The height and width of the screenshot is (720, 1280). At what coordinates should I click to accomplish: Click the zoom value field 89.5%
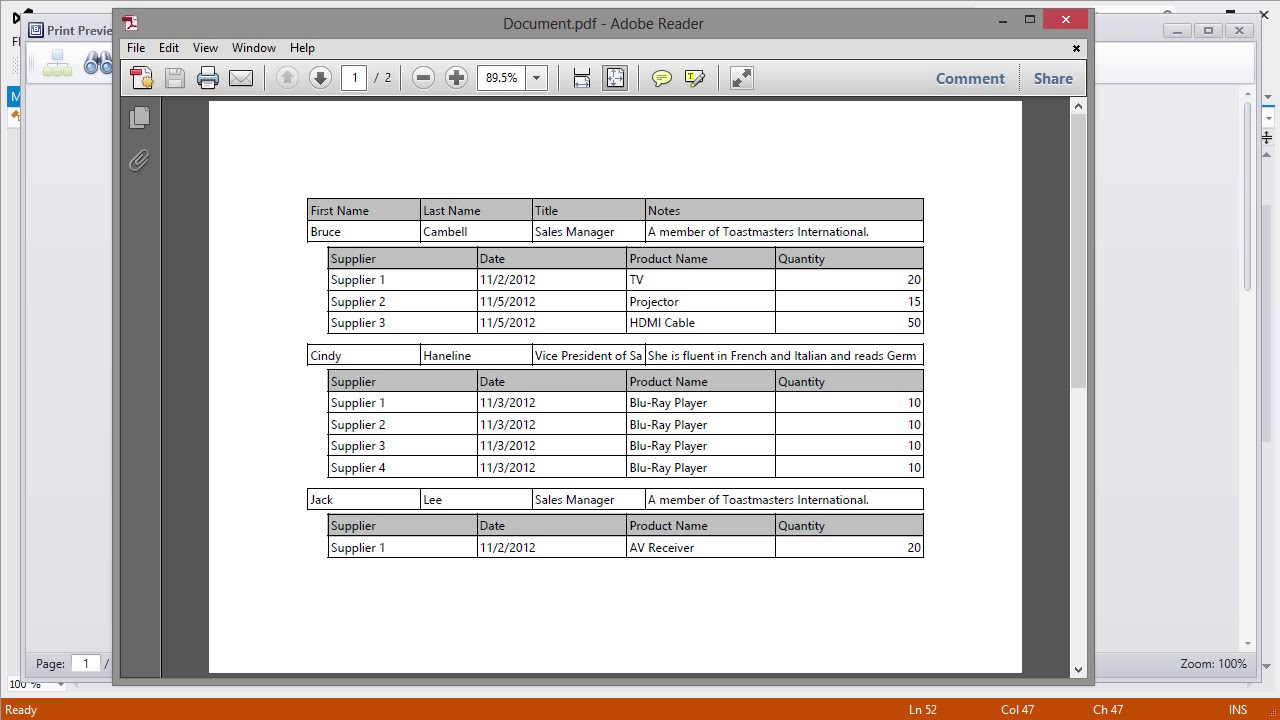(502, 78)
